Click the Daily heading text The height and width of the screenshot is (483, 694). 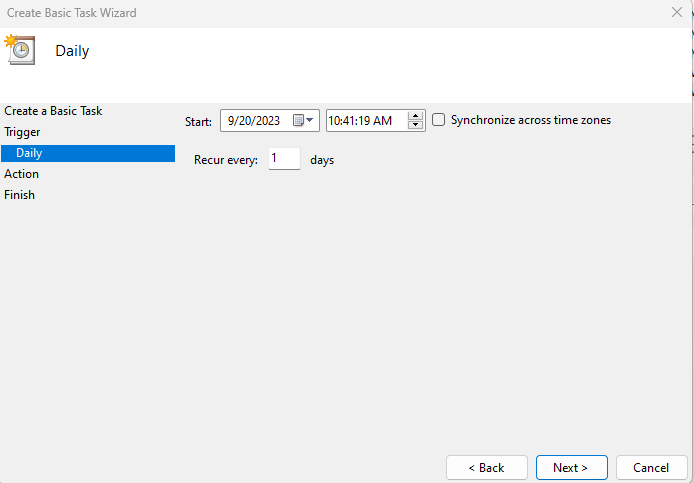[72, 51]
